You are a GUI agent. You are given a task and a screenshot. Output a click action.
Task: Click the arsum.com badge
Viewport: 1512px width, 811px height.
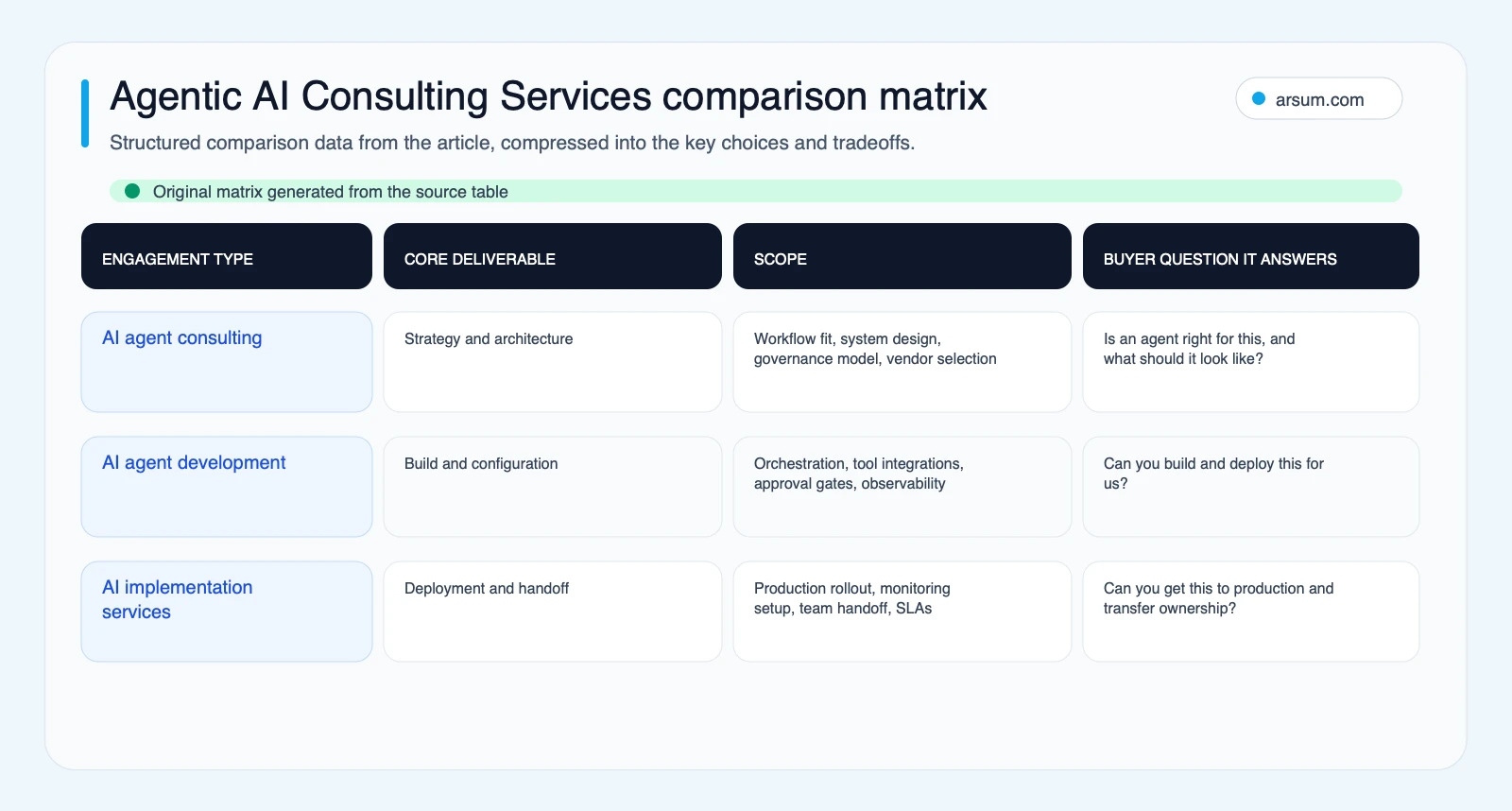tap(1318, 98)
